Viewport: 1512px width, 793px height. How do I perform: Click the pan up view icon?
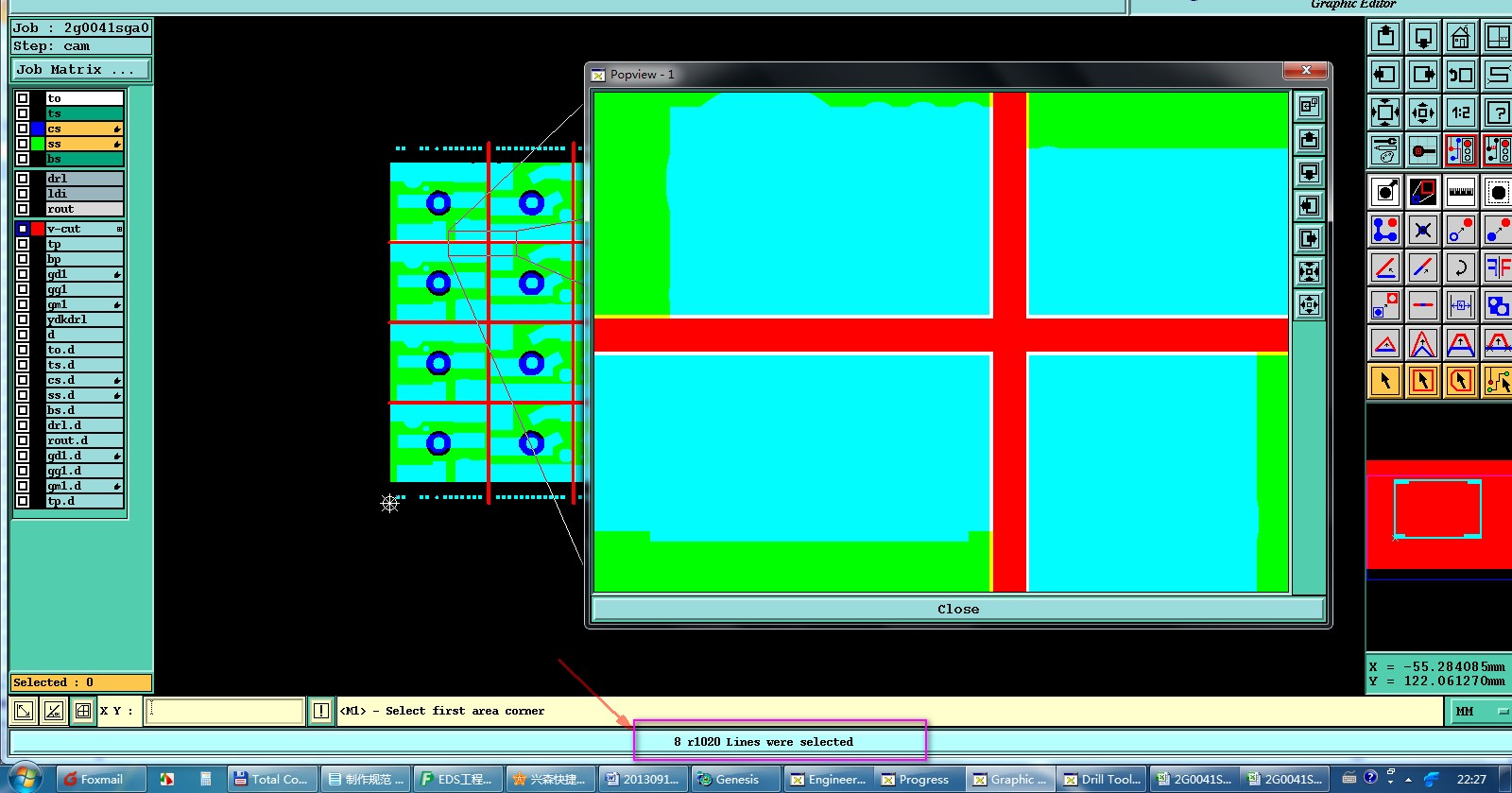pyautogui.click(x=1385, y=37)
